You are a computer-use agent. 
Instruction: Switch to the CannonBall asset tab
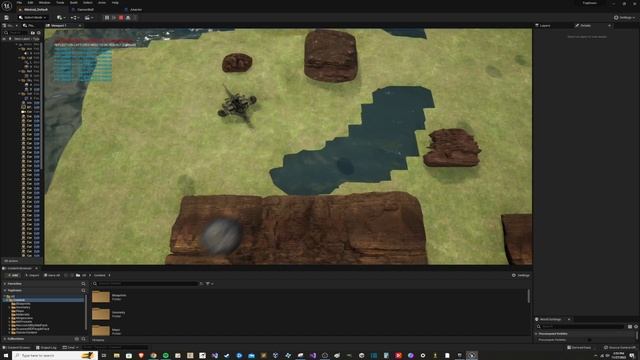85,9
